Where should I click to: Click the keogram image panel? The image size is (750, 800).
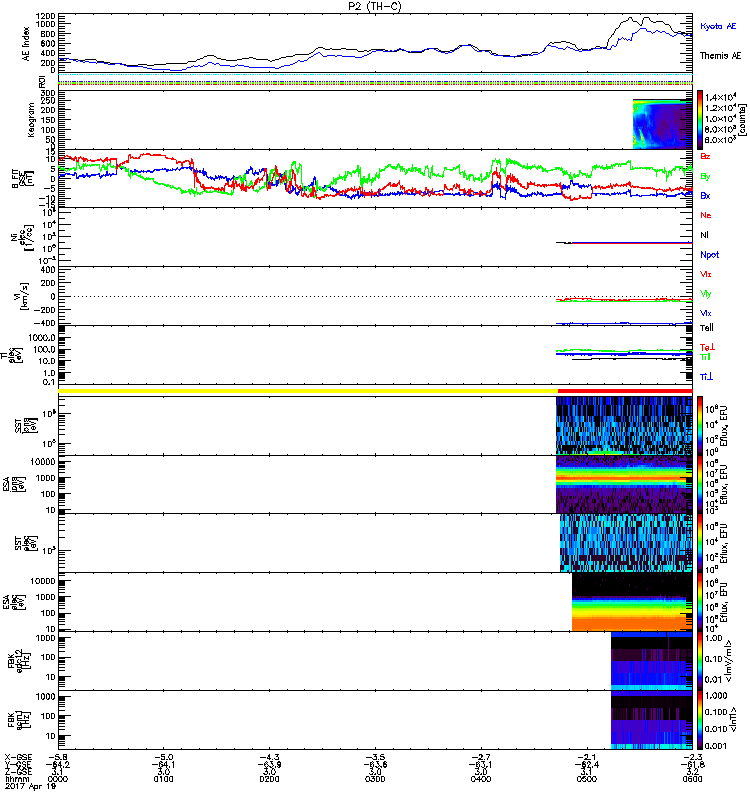662,124
